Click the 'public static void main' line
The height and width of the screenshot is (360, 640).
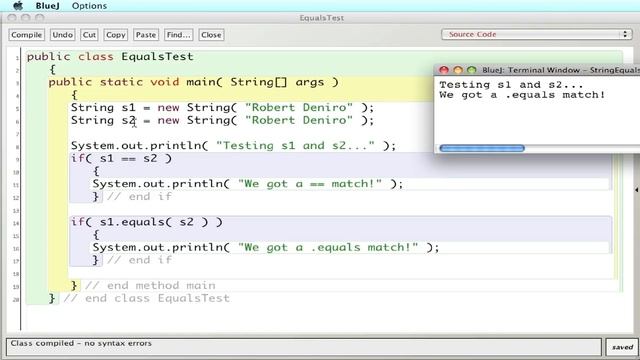point(193,82)
